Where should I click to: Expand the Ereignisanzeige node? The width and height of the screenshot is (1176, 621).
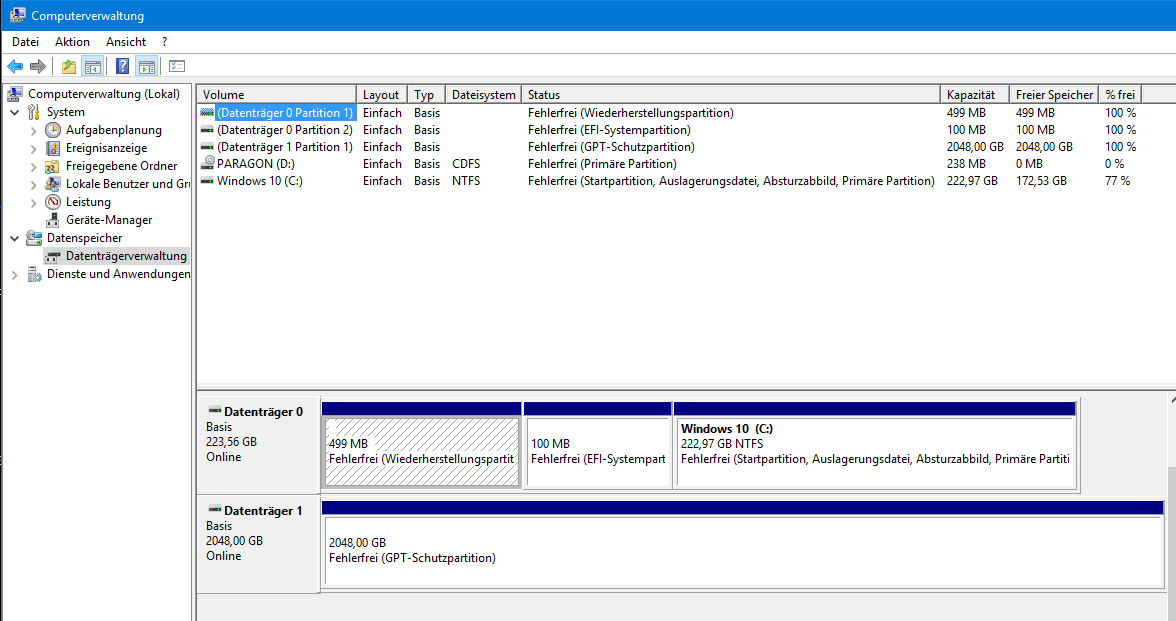[34, 148]
